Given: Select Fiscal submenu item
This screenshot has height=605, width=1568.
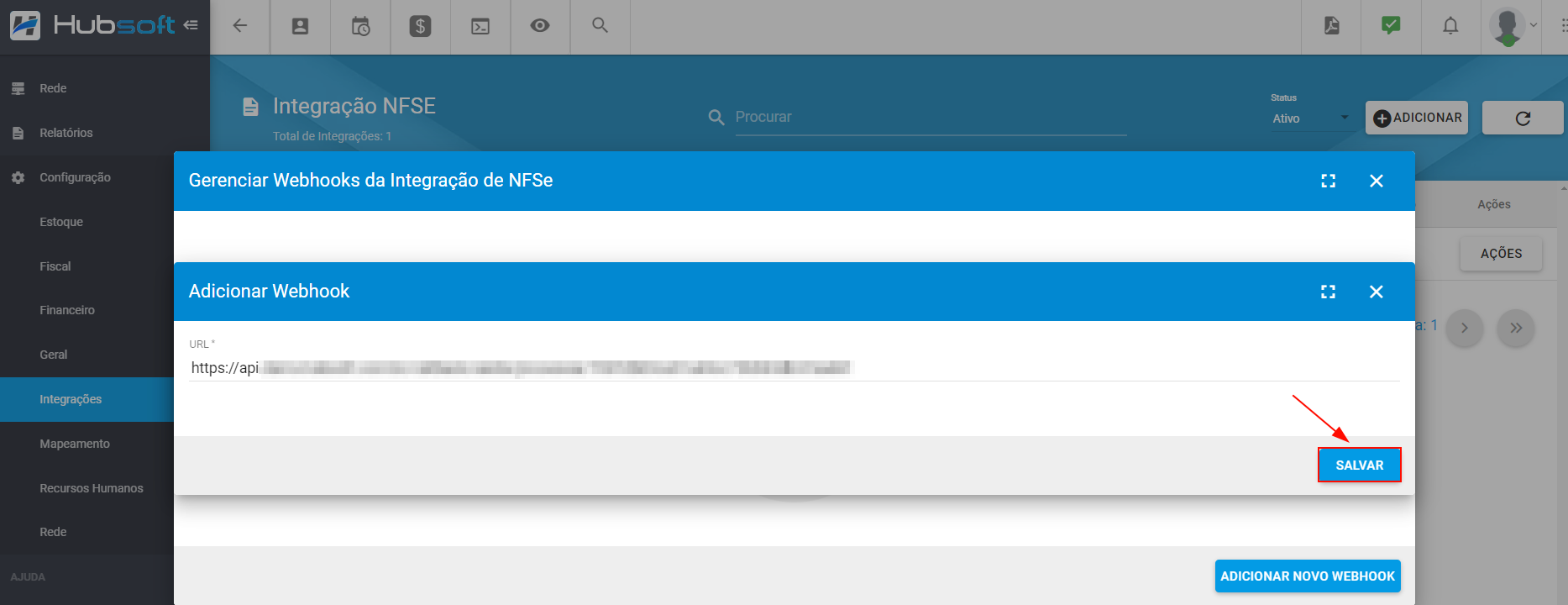Looking at the screenshot, I should [55, 266].
